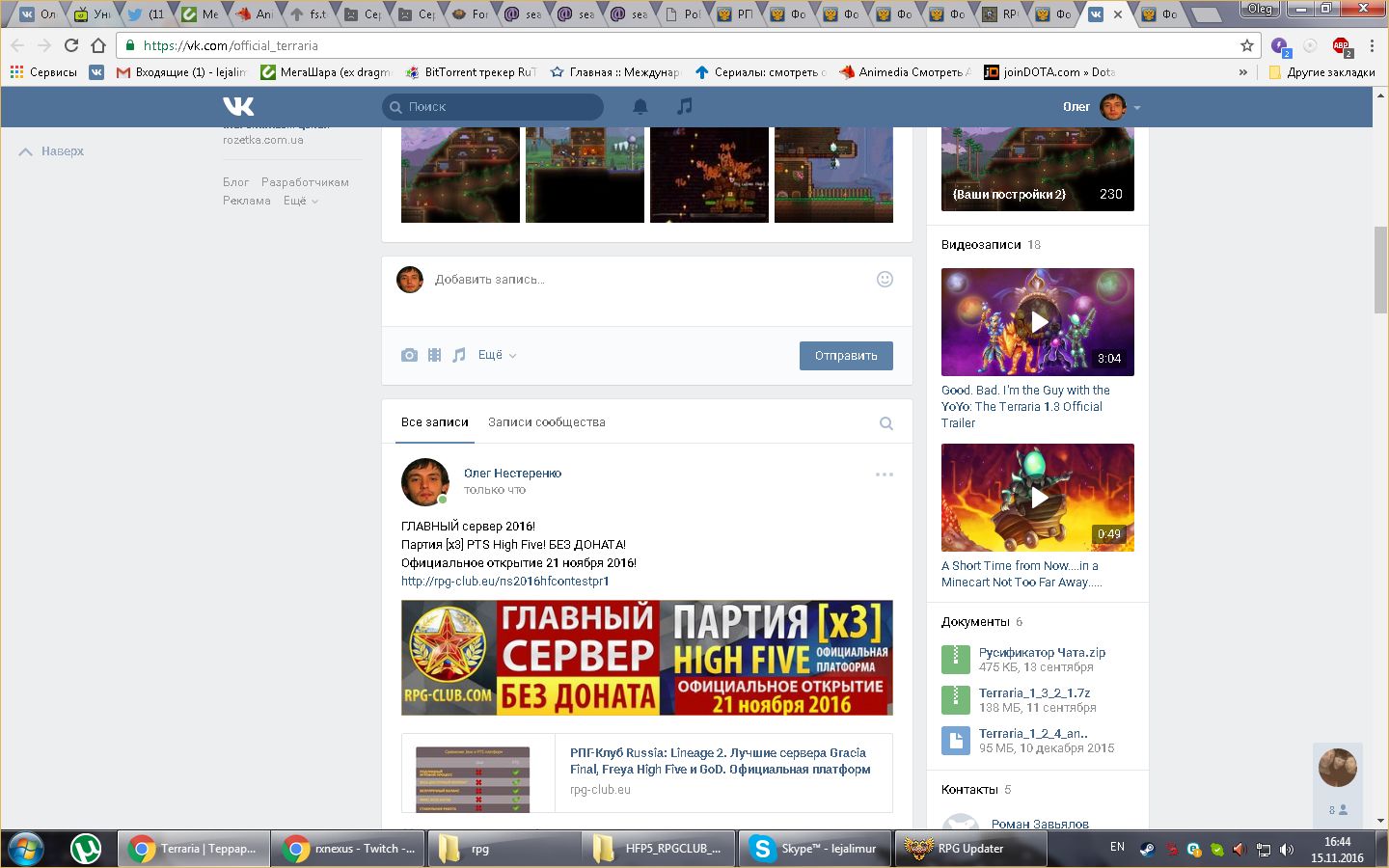The width and height of the screenshot is (1389, 868).
Task: Open the chat avatar bubble at bottom right
Action: (1337, 768)
